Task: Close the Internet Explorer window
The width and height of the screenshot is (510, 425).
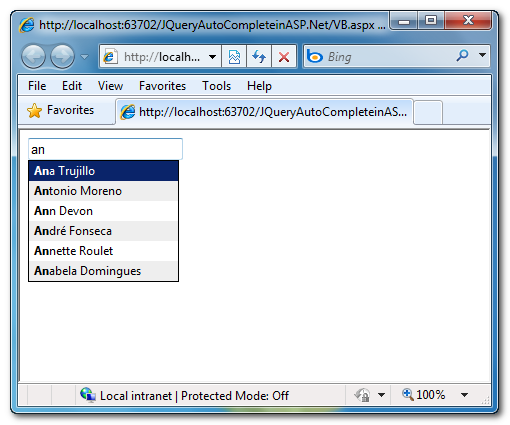Action: click(468, 21)
